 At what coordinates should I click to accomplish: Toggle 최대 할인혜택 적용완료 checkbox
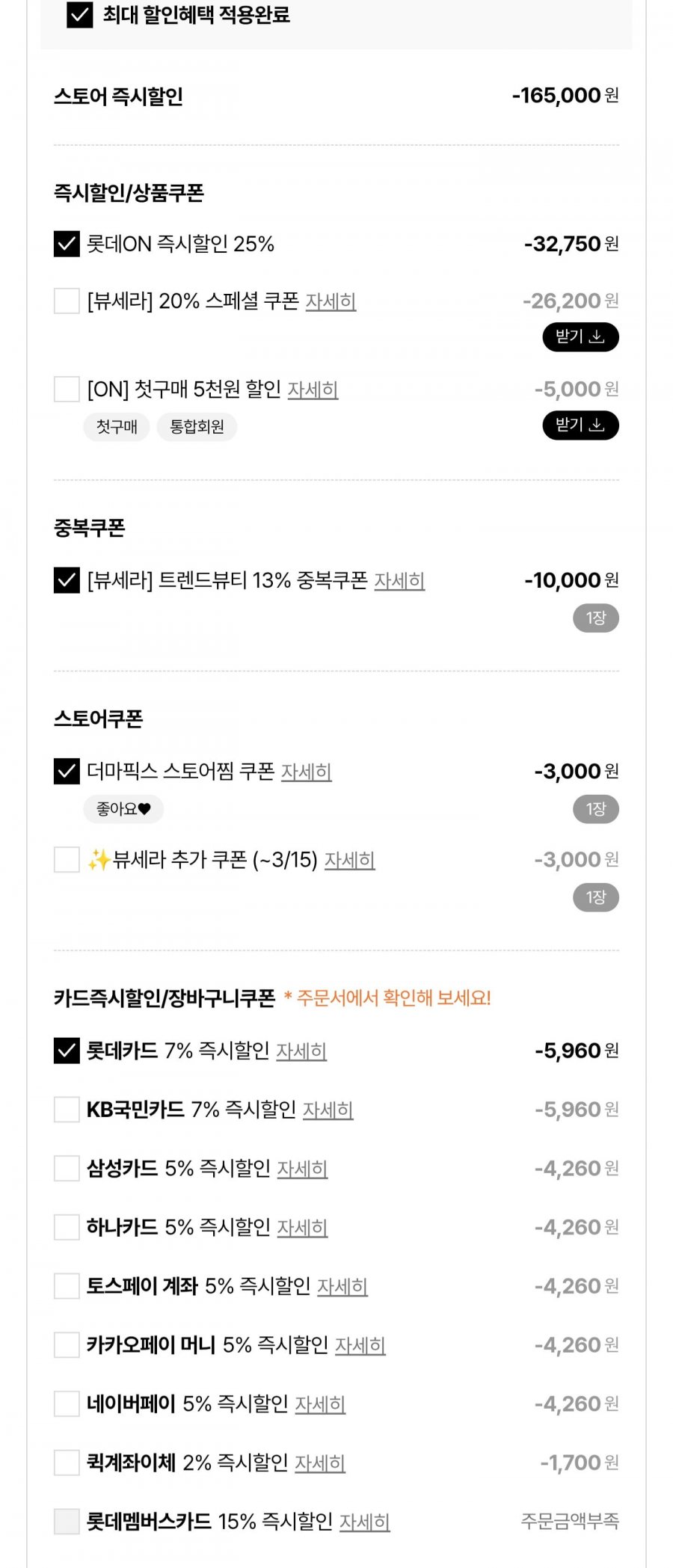(80, 15)
